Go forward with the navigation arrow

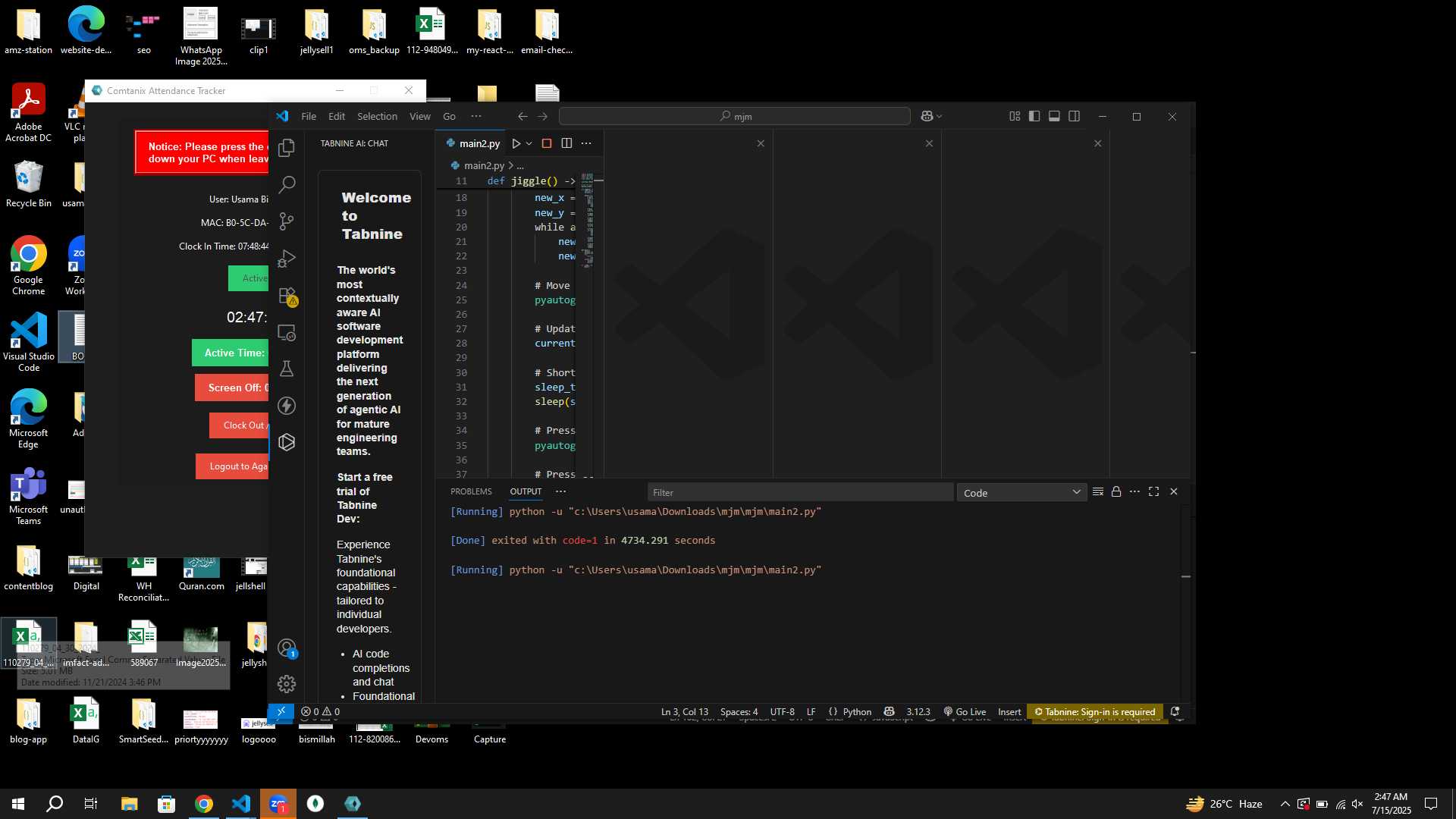point(542,116)
